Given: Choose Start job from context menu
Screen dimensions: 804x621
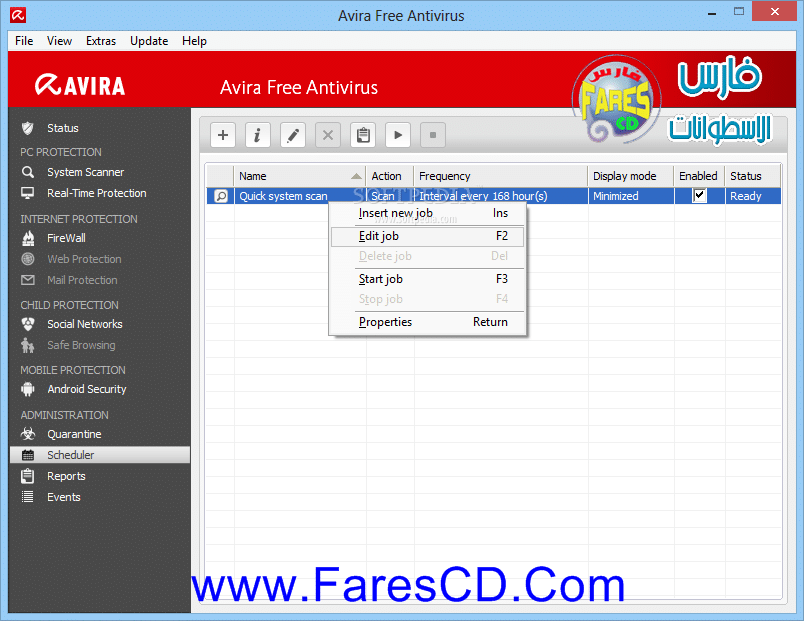Looking at the screenshot, I should (428, 279).
